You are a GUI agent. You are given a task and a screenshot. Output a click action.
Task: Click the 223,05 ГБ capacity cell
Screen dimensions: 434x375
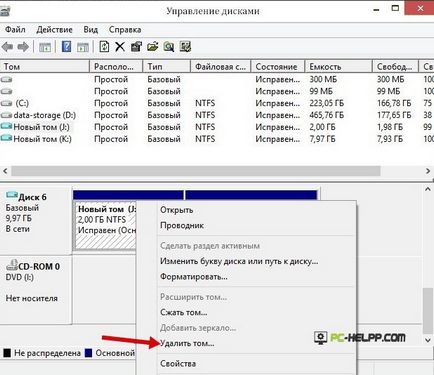tap(327, 103)
